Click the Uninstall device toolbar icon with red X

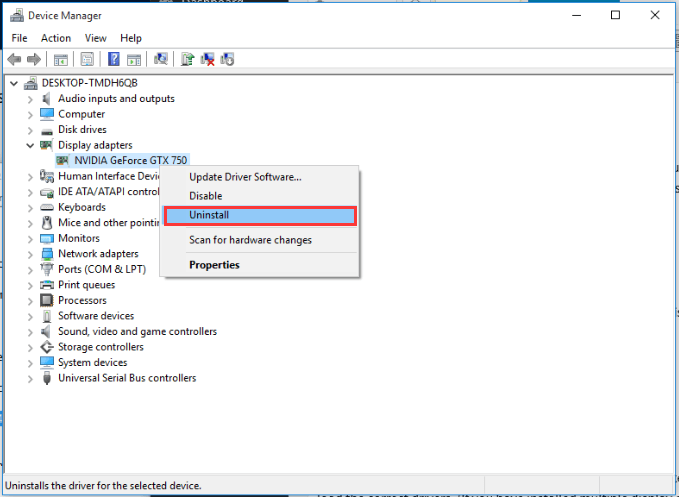pyautogui.click(x=207, y=59)
